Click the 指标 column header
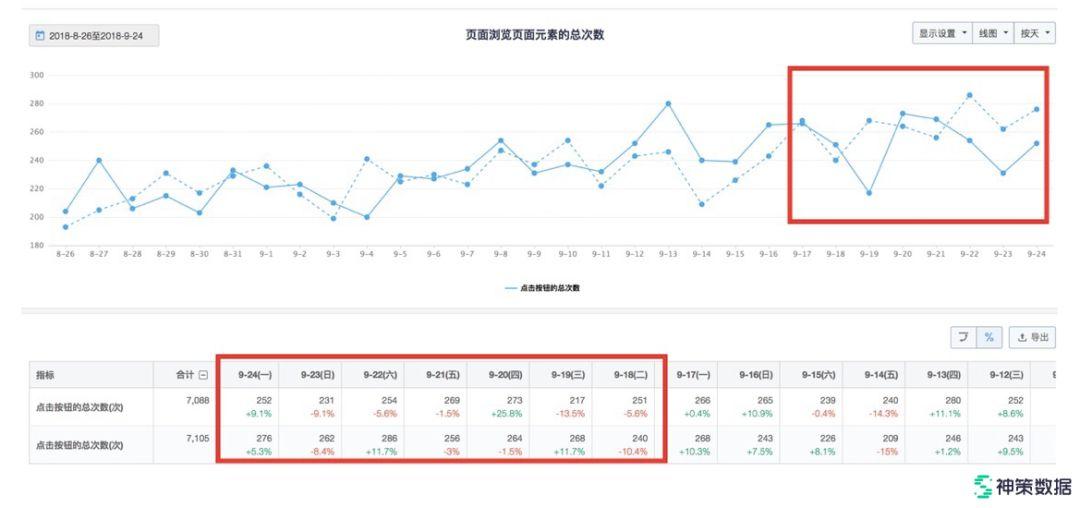 tap(46, 375)
